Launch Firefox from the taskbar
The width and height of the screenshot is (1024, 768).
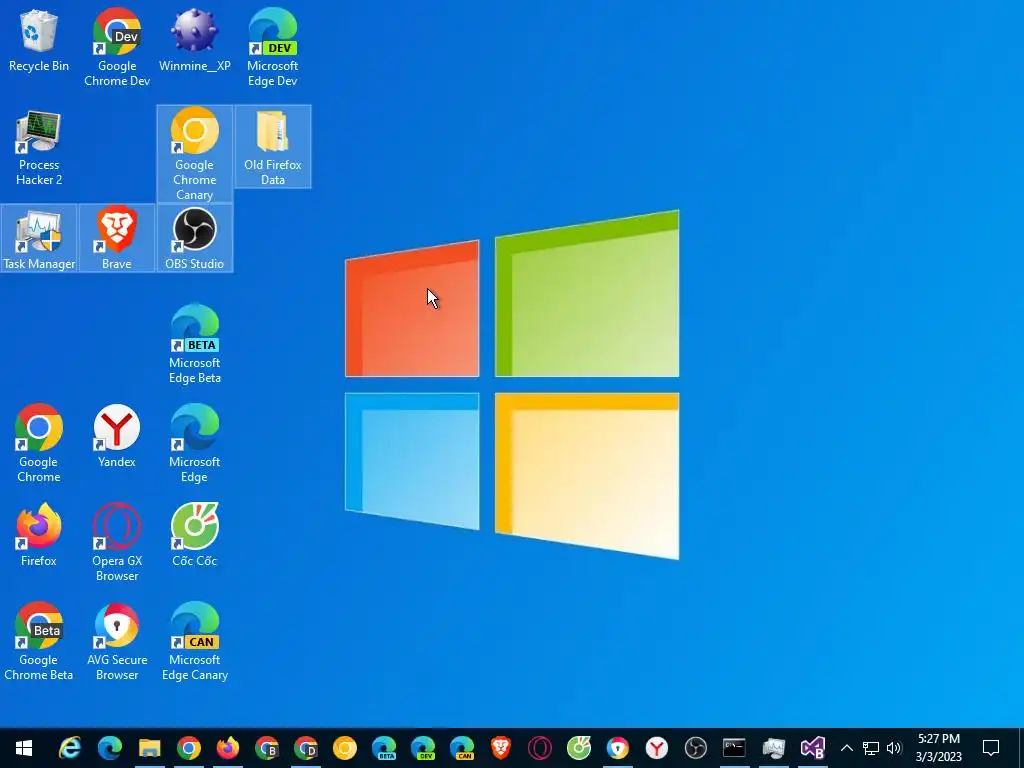(227, 748)
